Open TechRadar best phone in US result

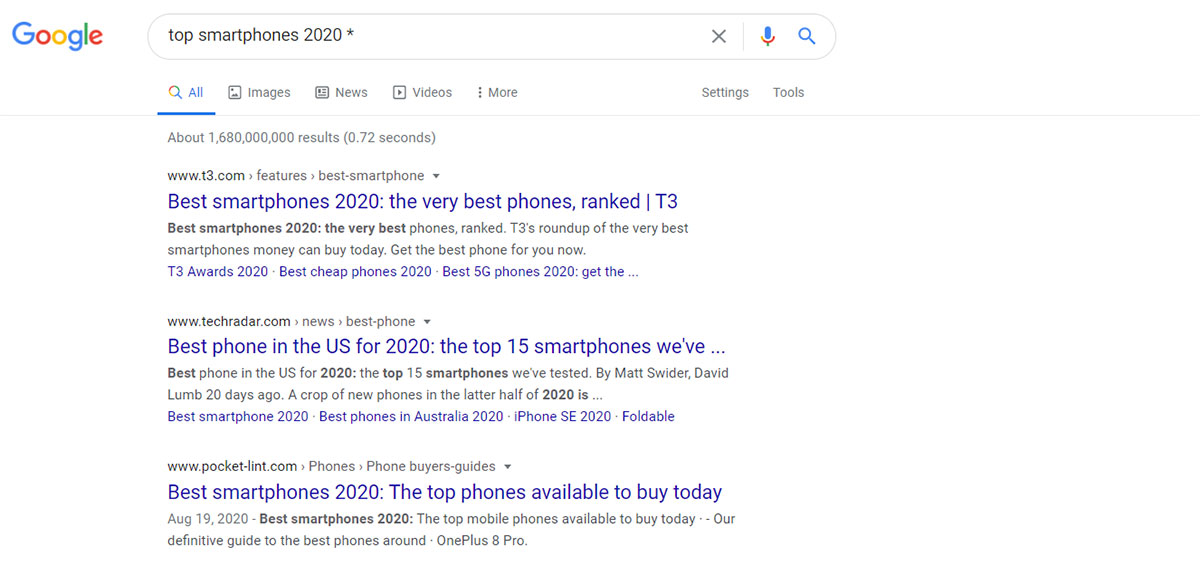pos(446,347)
